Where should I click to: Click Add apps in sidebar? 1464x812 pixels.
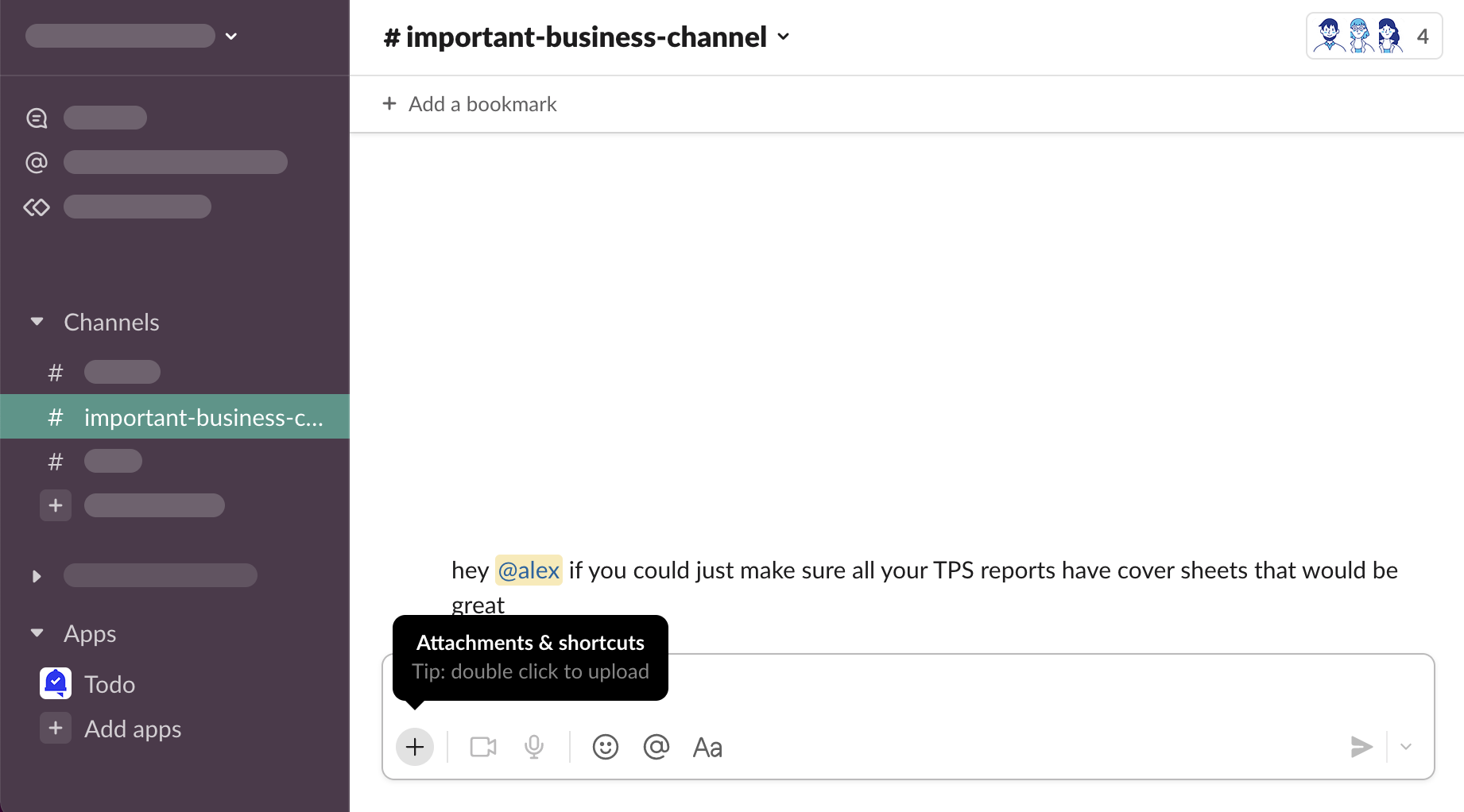click(x=132, y=729)
